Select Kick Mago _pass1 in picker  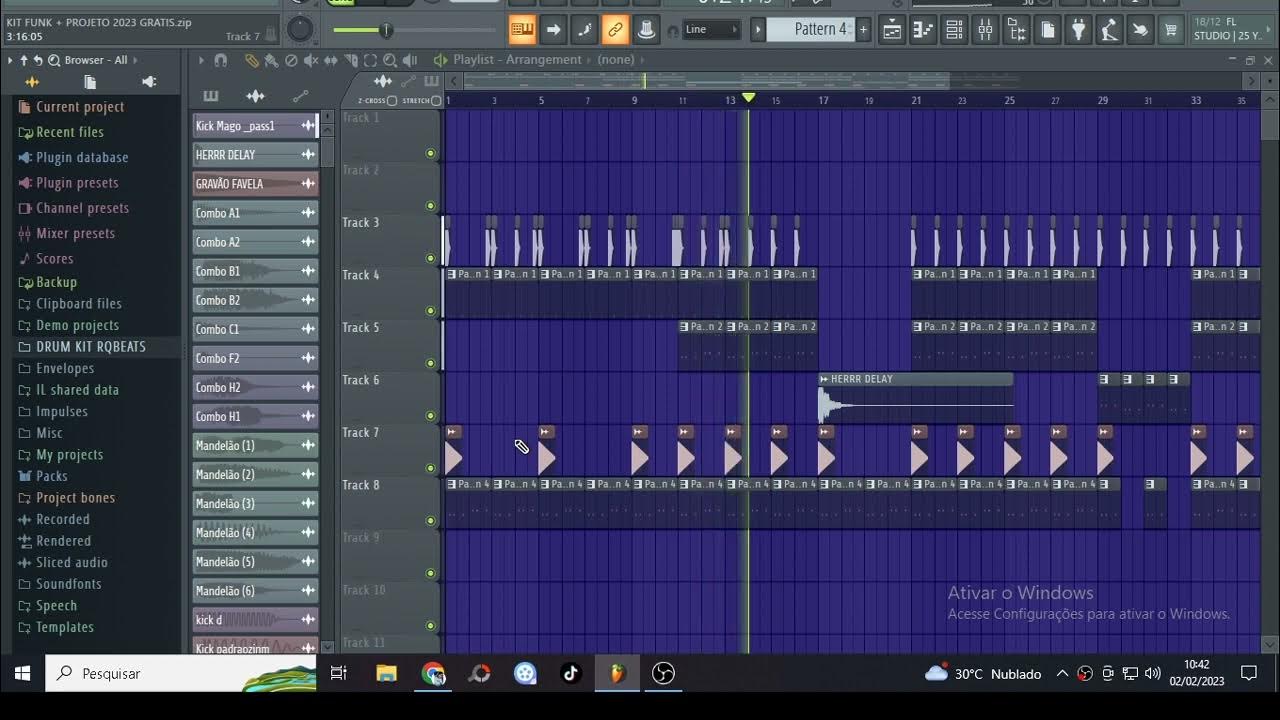point(255,126)
